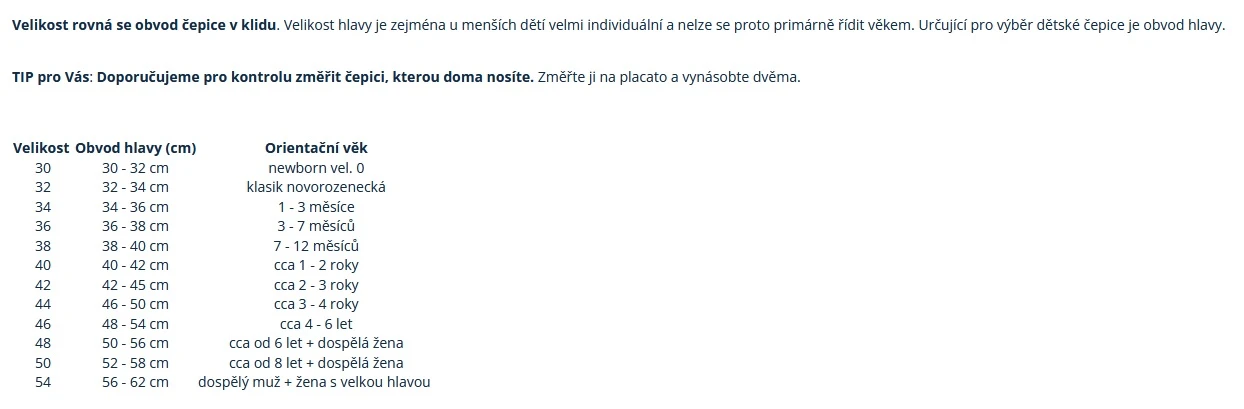The height and width of the screenshot is (409, 1244).
Task: Click the 'Obvod hlavy (cm)' column header
Action: point(135,148)
